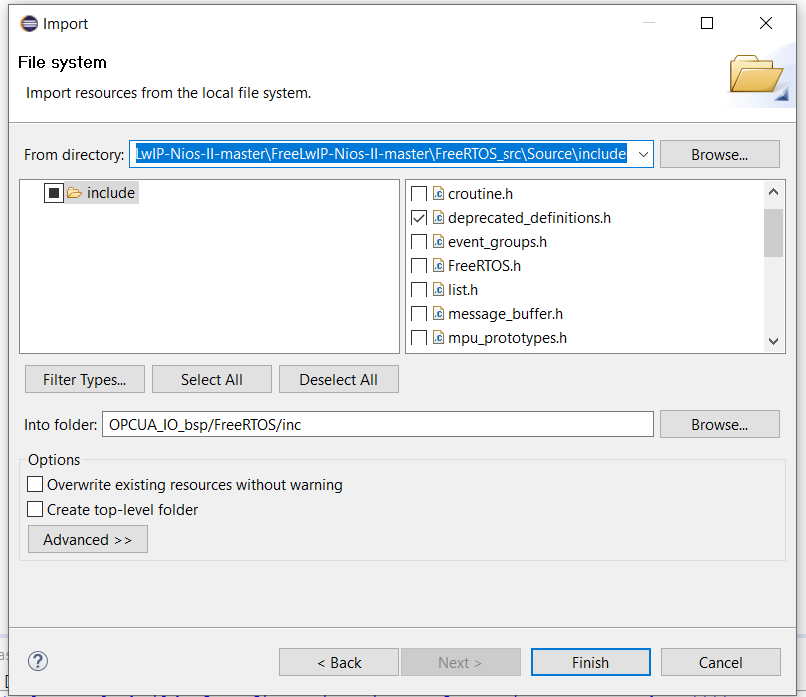Click the Into folder text field
This screenshot has height=697, width=806.
coord(377,424)
